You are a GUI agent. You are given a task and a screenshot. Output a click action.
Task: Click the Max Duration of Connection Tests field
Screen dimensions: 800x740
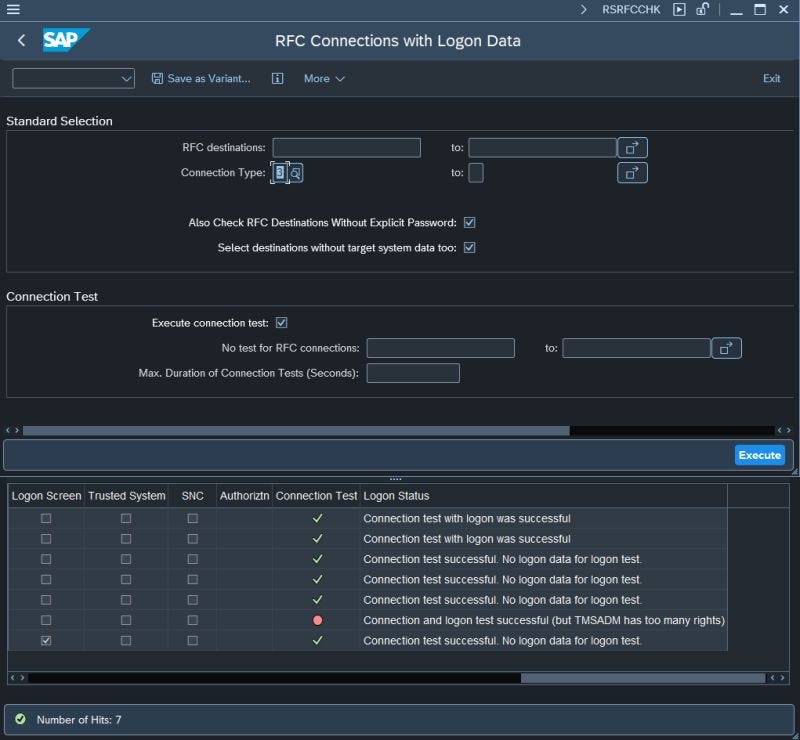(413, 372)
